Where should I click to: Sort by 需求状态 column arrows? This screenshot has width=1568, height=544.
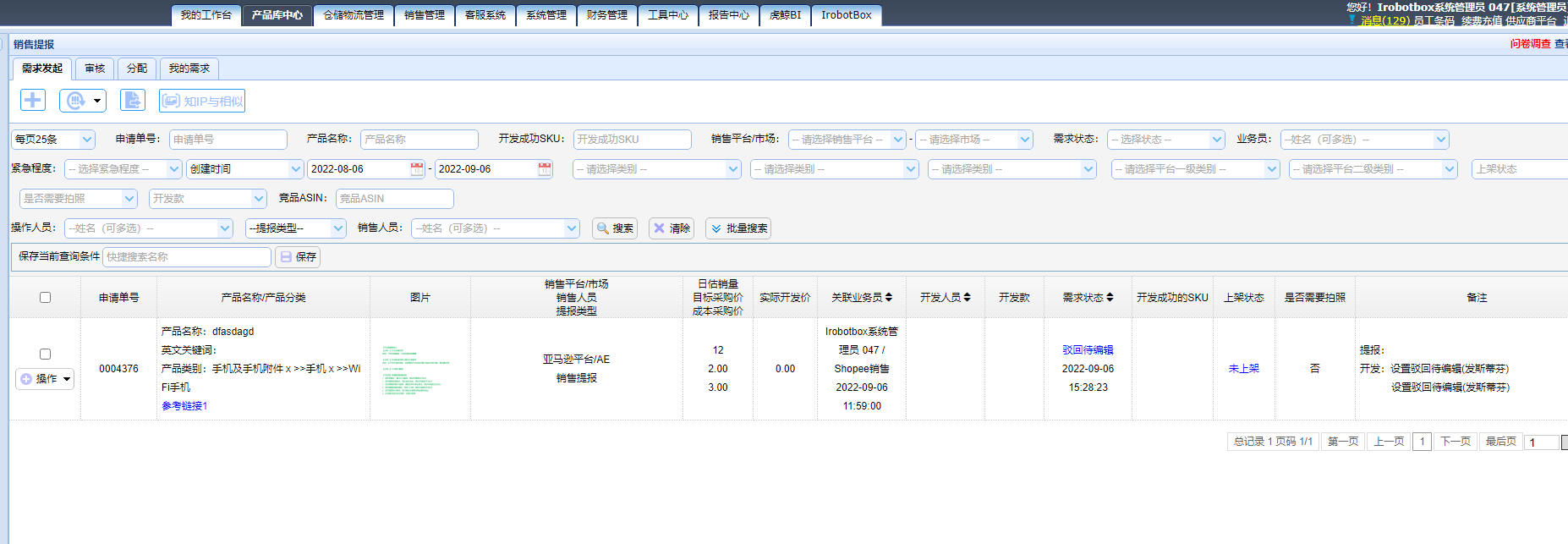[1110, 297]
